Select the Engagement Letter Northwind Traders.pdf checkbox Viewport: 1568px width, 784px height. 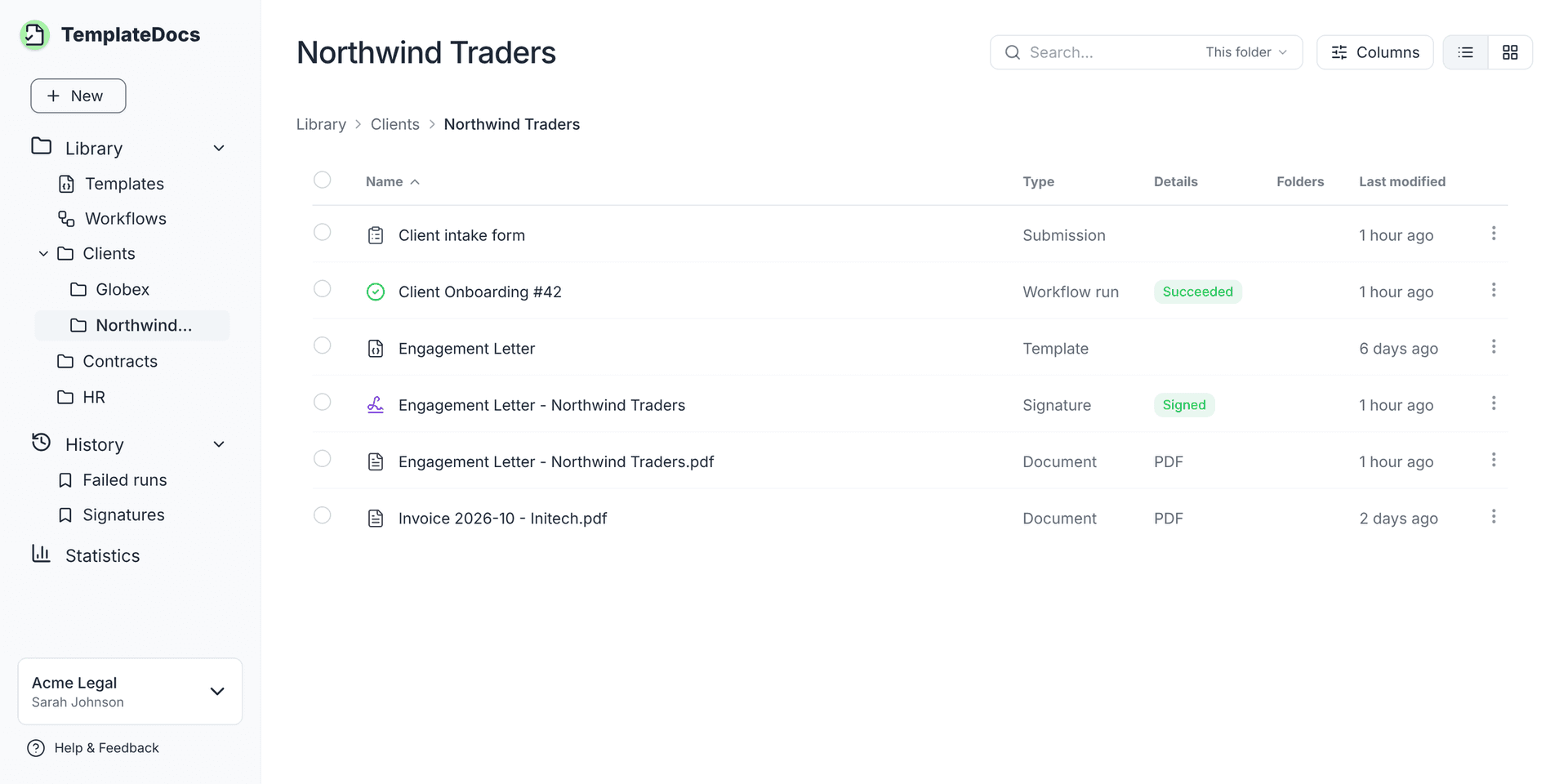pyautogui.click(x=323, y=459)
